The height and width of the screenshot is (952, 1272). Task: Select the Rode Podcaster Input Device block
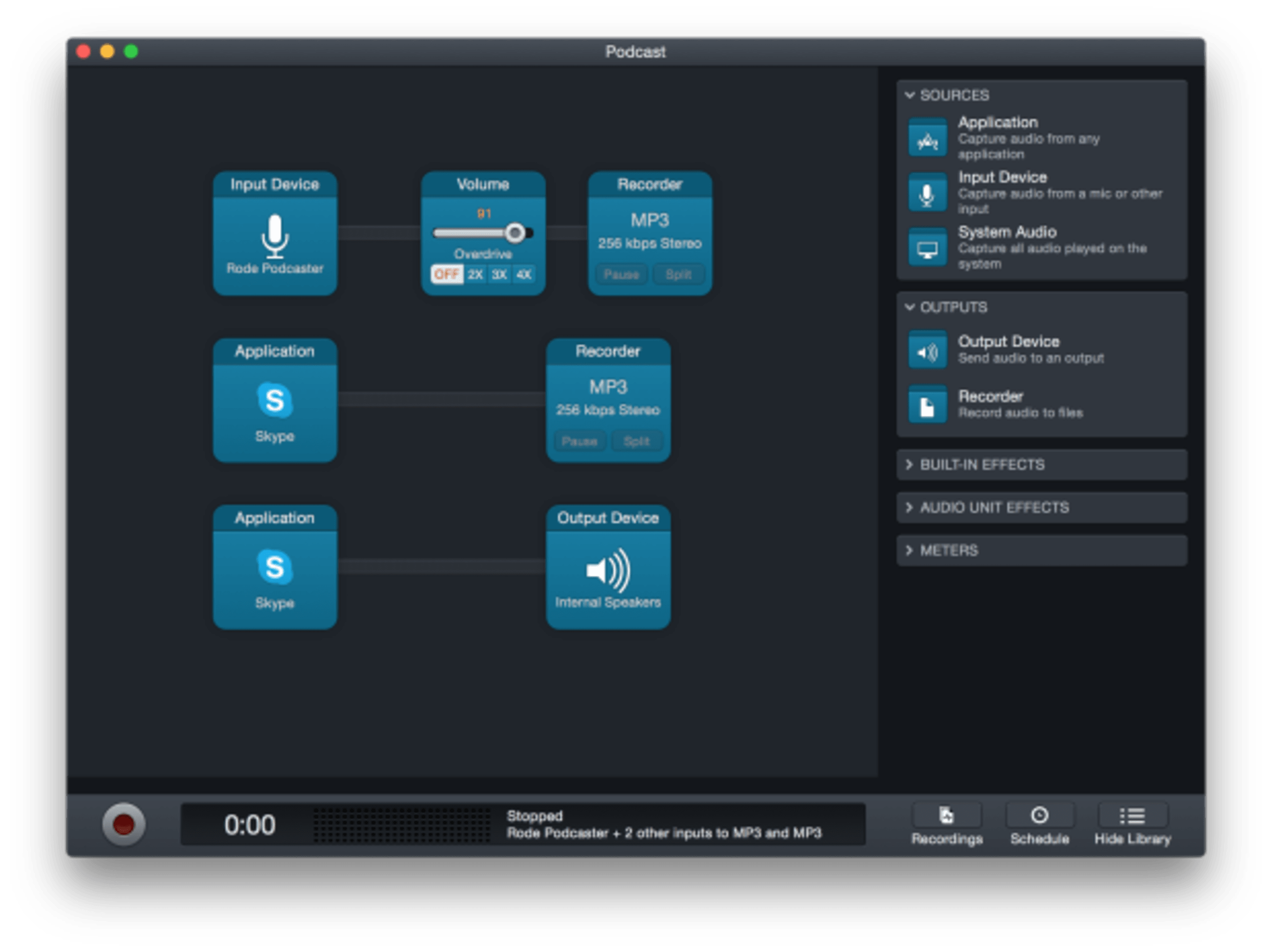tap(275, 234)
